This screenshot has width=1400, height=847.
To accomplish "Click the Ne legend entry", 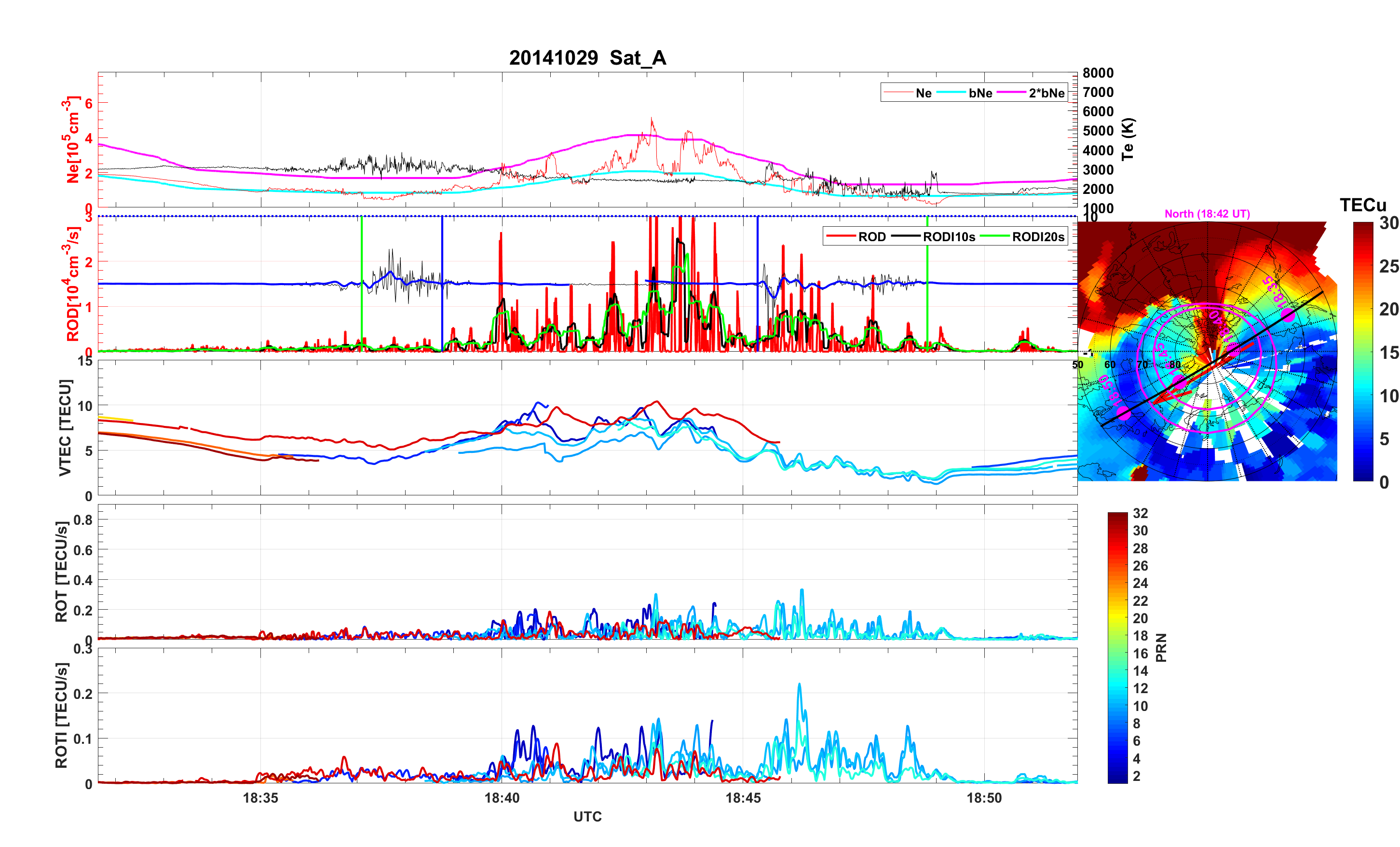I will click(924, 93).
